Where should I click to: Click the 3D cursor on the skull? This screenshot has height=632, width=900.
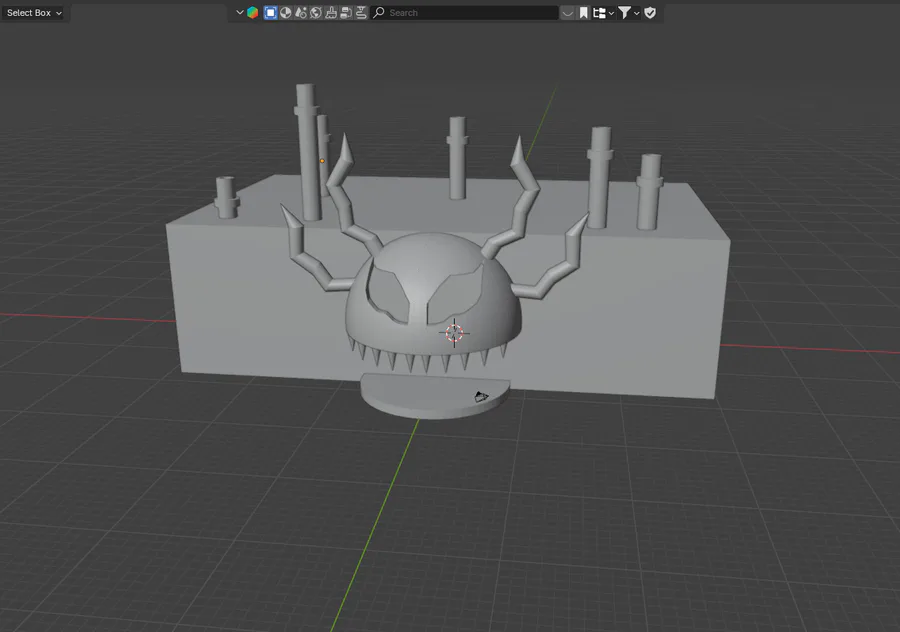[x=454, y=333]
